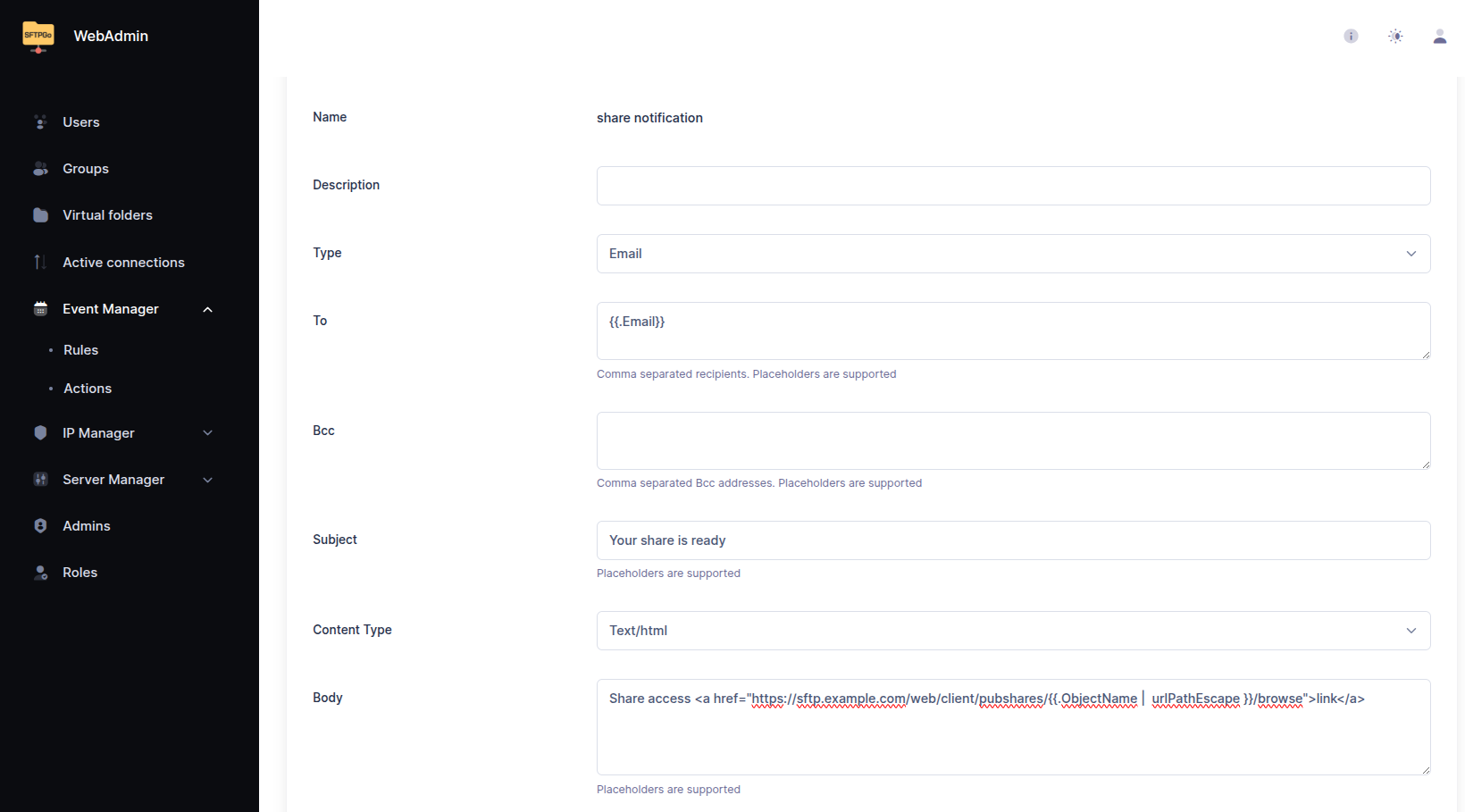Open the user profile icon
Viewport: 1465px width, 812px height.
point(1439,36)
